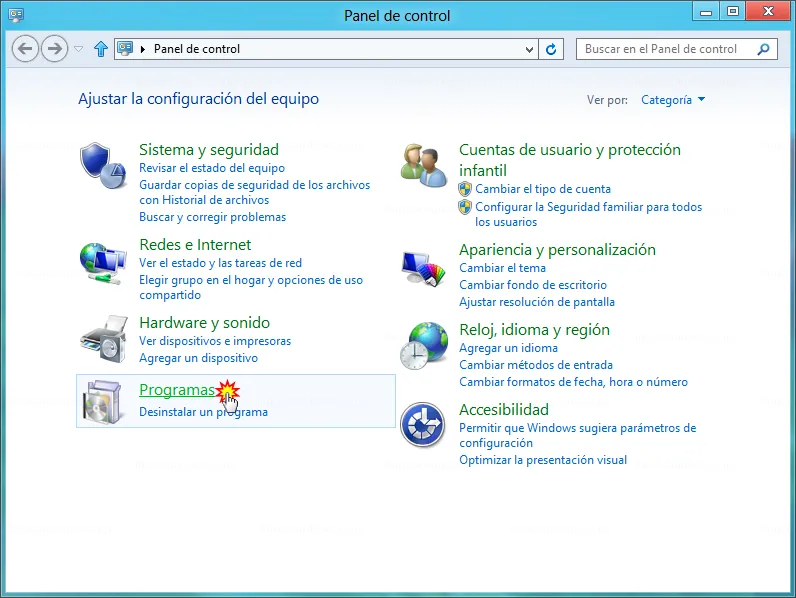Minimize the Panel de control window
Viewport: 796px width, 598px height.
click(706, 11)
